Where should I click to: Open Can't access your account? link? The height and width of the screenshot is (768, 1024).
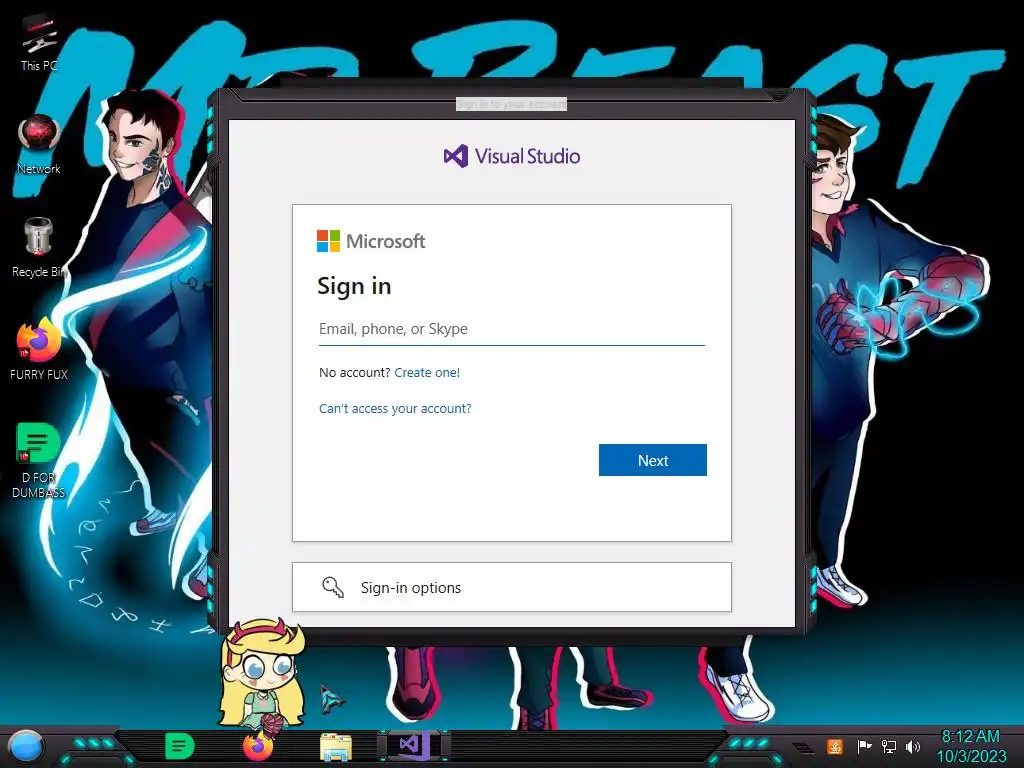[395, 409]
